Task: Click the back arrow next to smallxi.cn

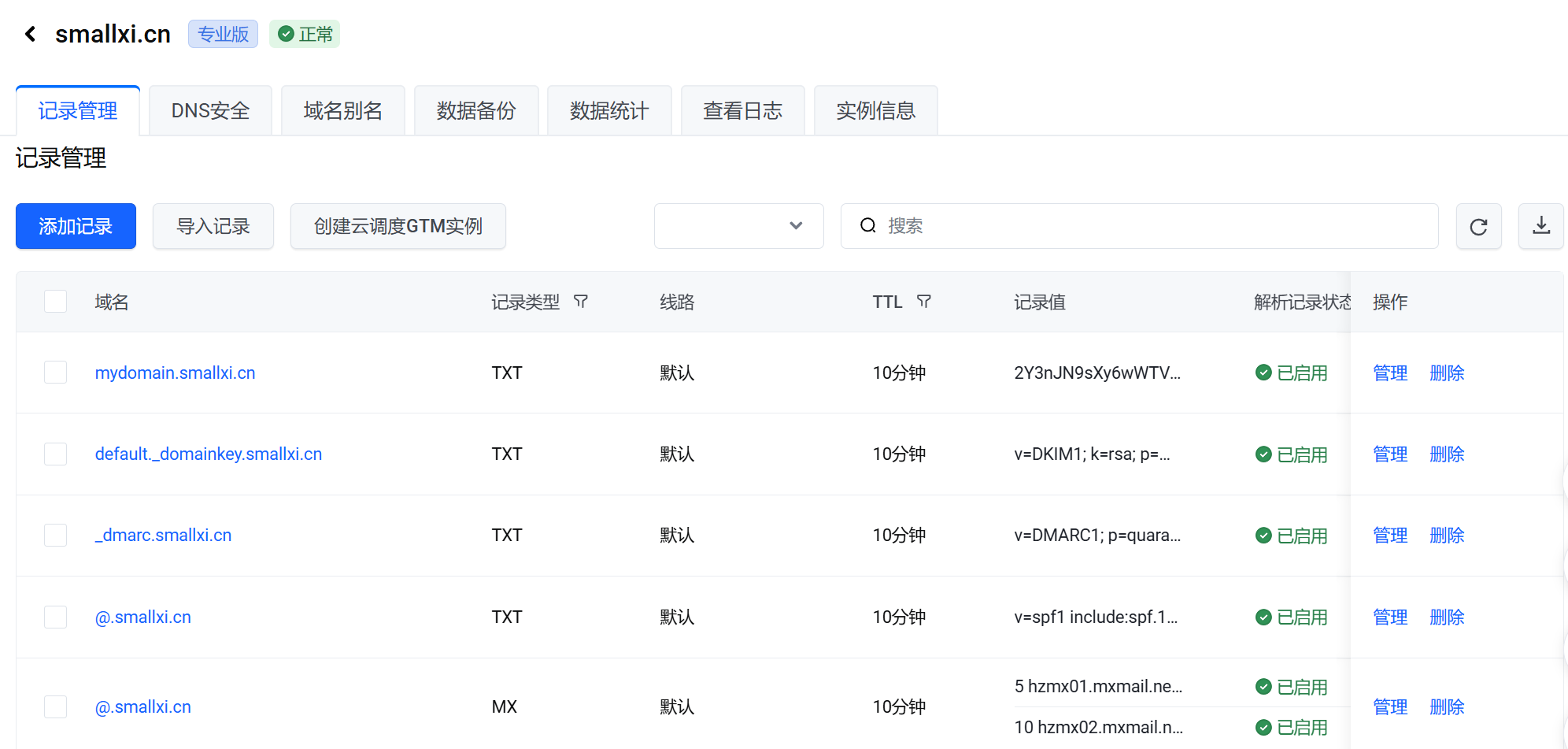Action: 29,33
